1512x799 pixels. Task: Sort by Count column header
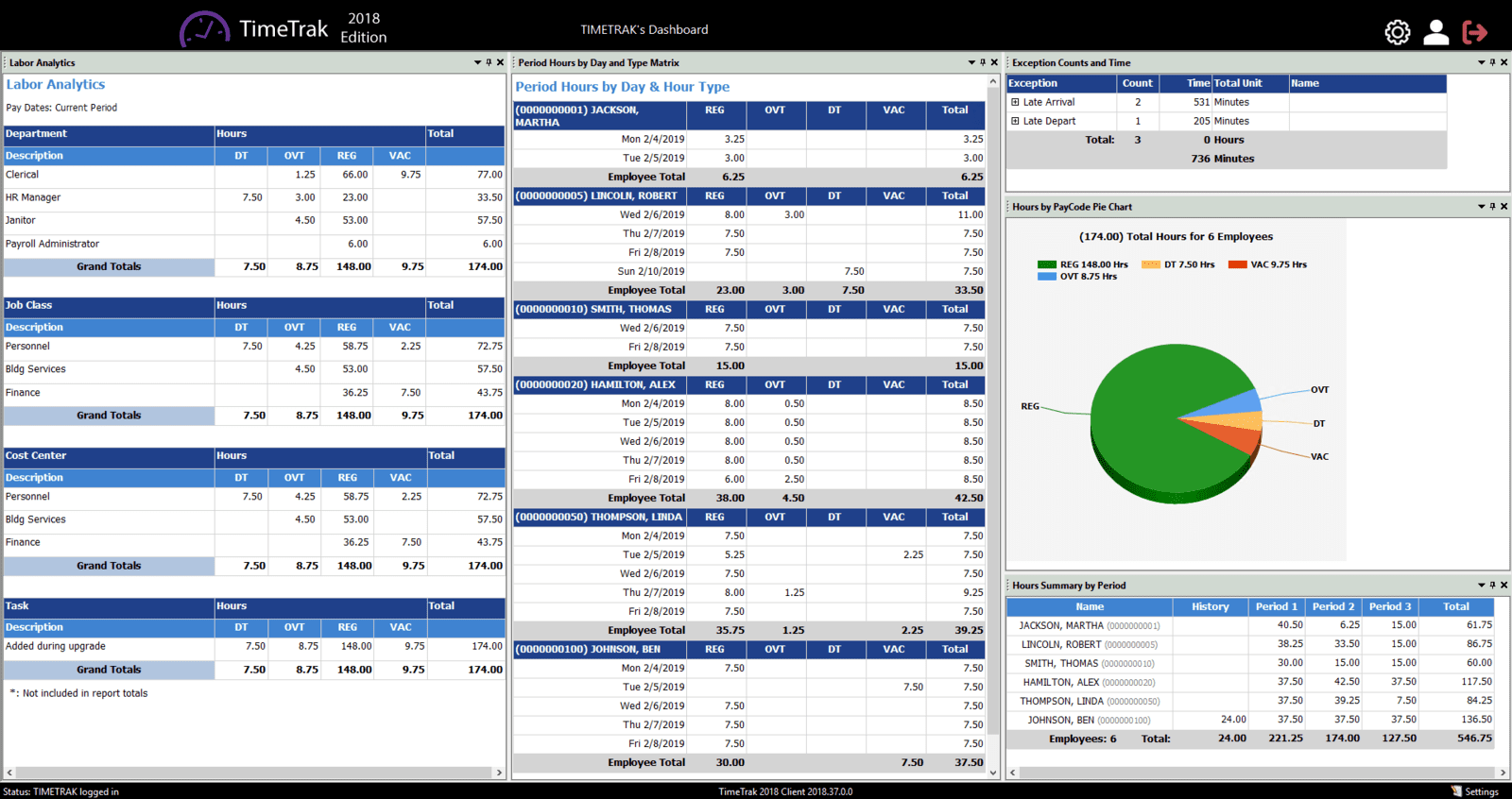[1138, 83]
